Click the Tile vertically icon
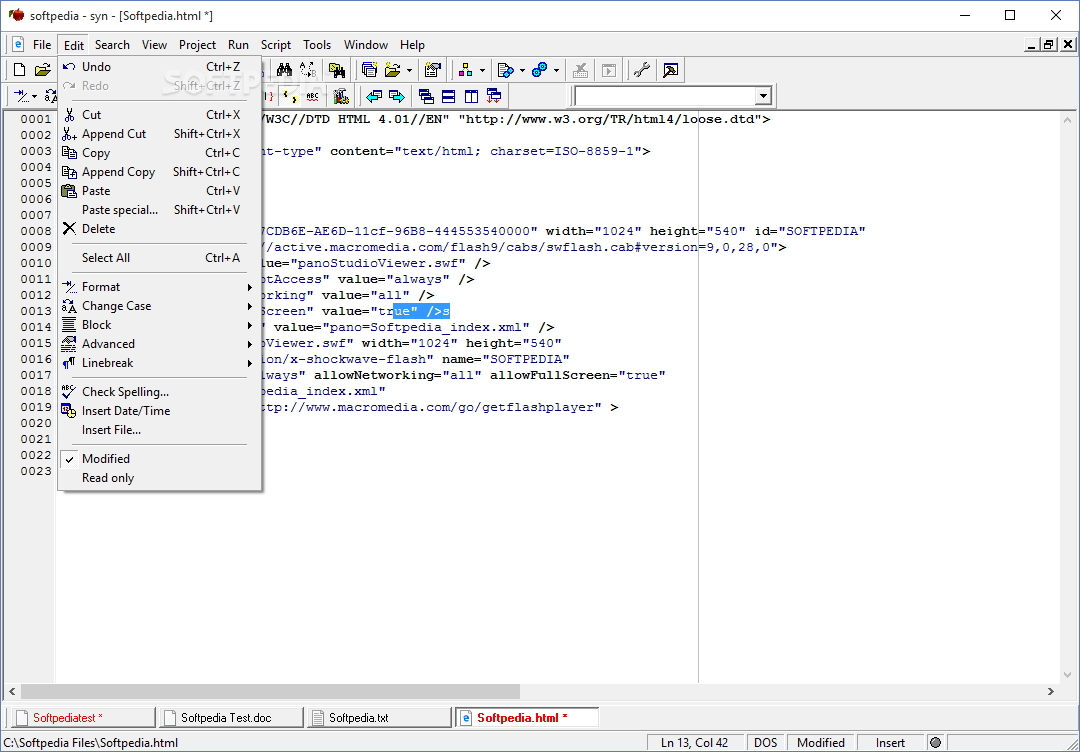 pyautogui.click(x=471, y=96)
